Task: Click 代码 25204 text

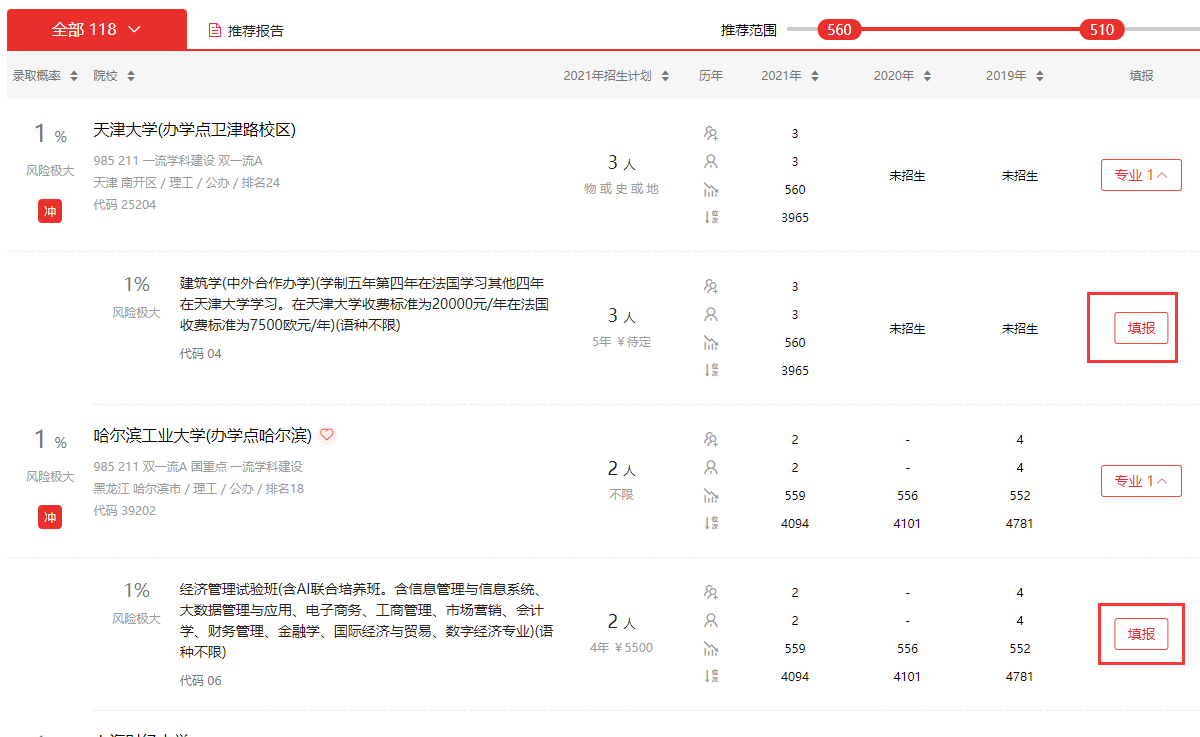Action: click(x=125, y=205)
